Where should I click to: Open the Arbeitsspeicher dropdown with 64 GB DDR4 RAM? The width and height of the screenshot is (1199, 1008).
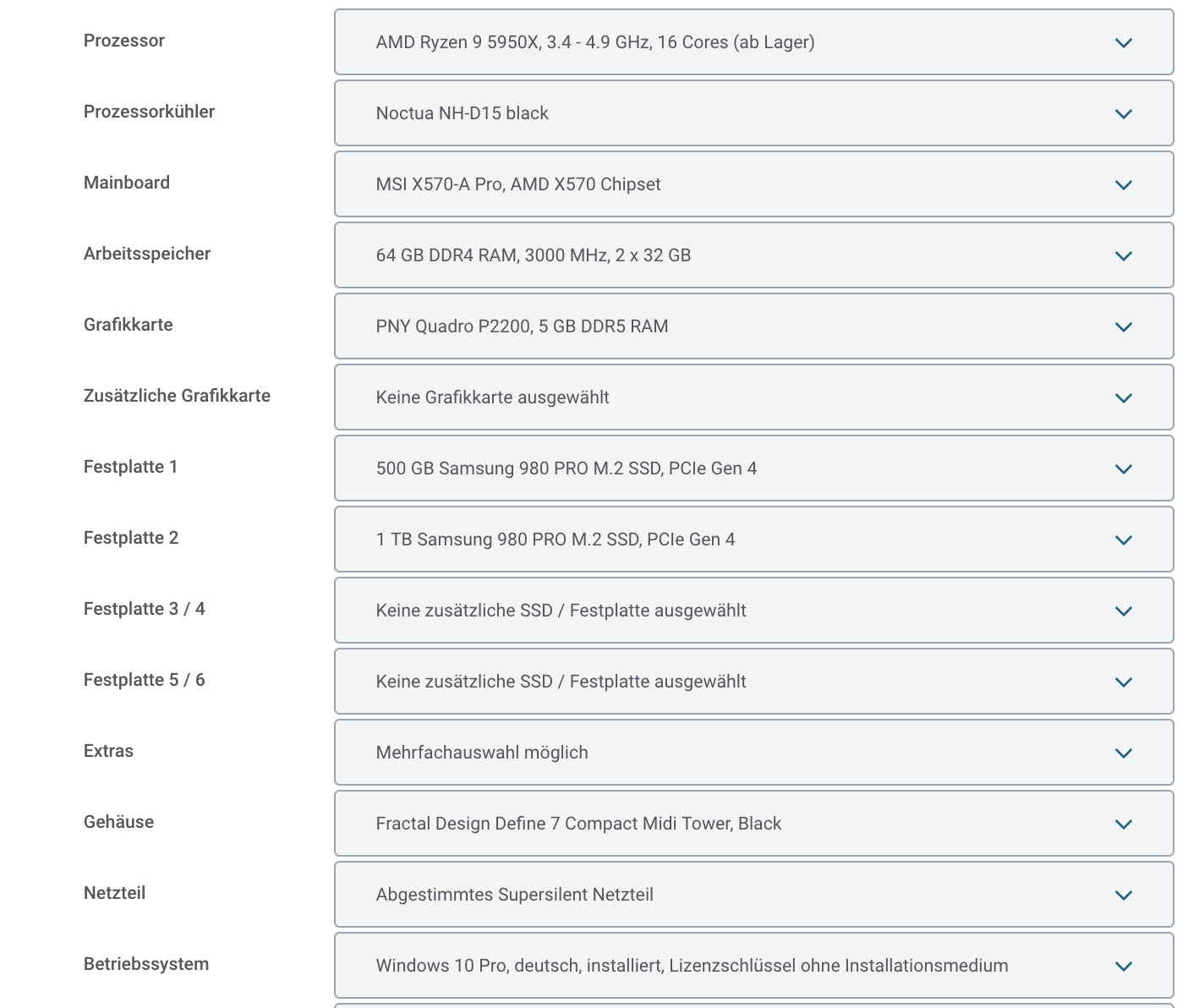tap(753, 255)
